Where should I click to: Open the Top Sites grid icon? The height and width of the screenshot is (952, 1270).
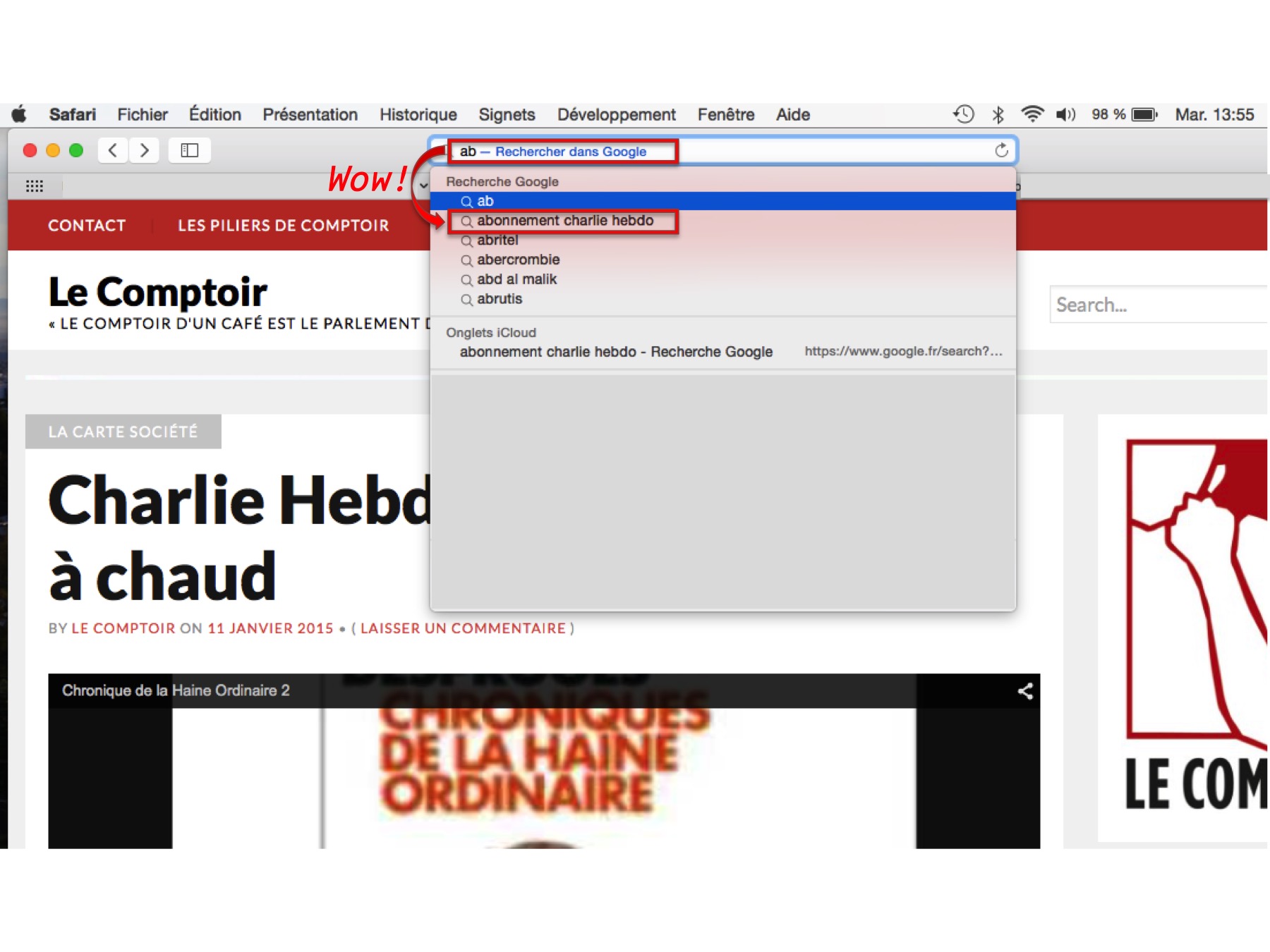click(34, 186)
